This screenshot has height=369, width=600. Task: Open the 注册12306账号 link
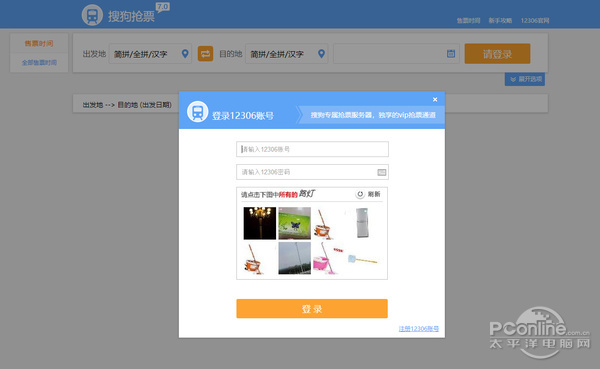pyautogui.click(x=419, y=329)
